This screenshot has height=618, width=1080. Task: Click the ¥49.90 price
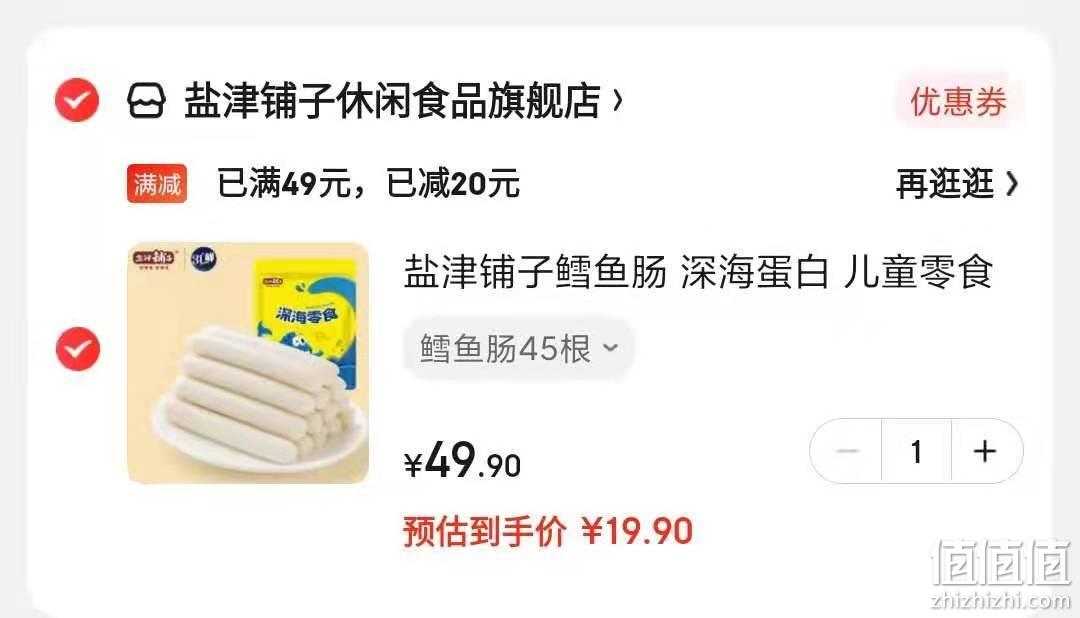462,461
